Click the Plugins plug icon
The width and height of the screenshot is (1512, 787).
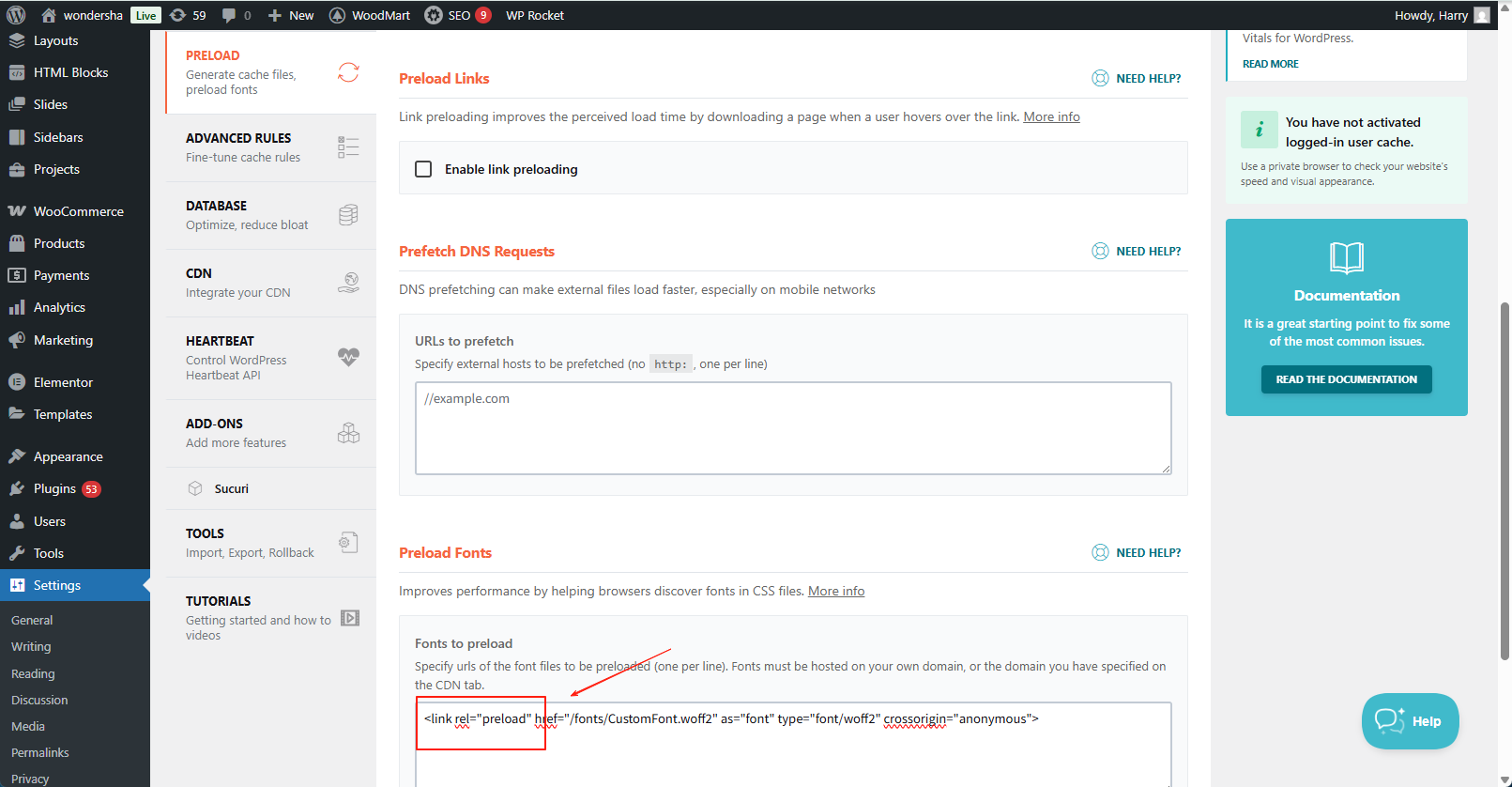coord(17,488)
